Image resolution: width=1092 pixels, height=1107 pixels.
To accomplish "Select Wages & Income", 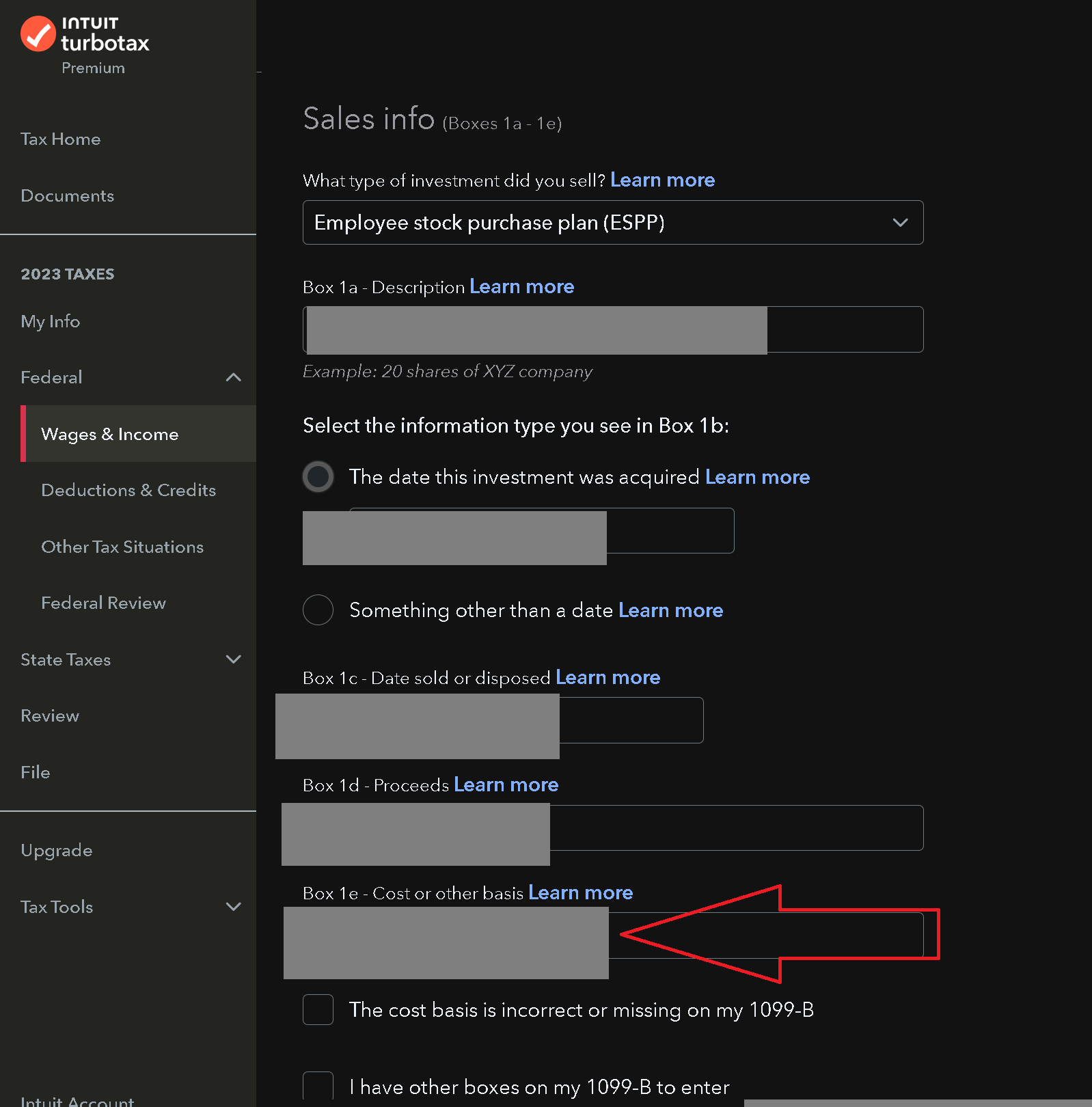I will click(138, 434).
